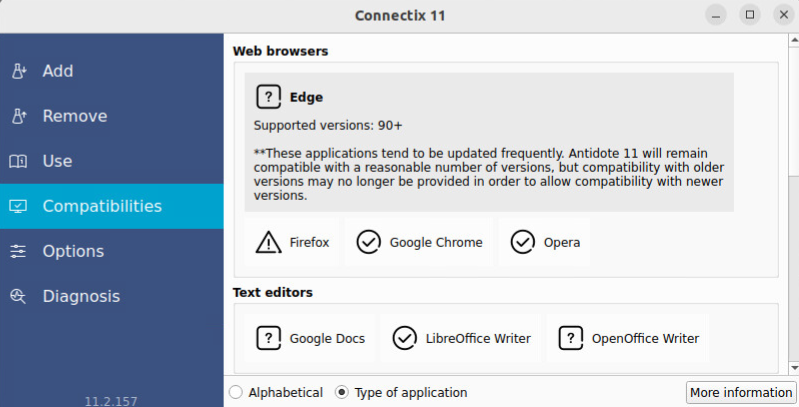Click the LibreOffice Writer checkmark icon

click(404, 338)
